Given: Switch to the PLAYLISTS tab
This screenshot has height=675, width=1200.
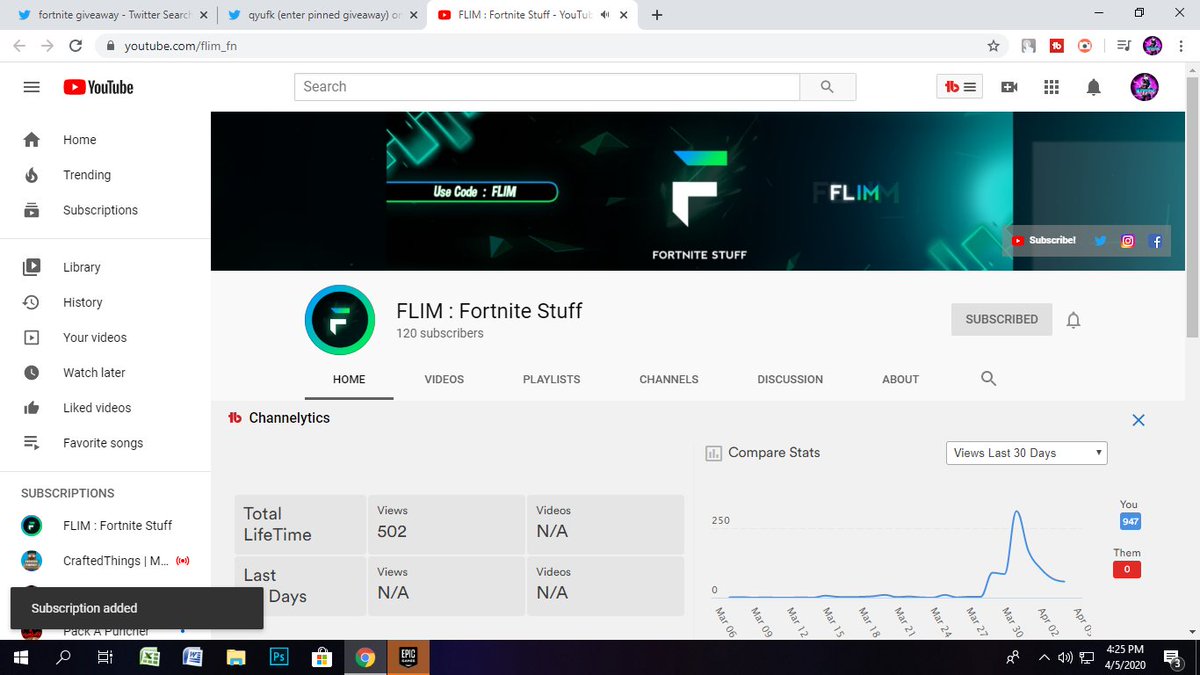Looking at the screenshot, I should [551, 379].
